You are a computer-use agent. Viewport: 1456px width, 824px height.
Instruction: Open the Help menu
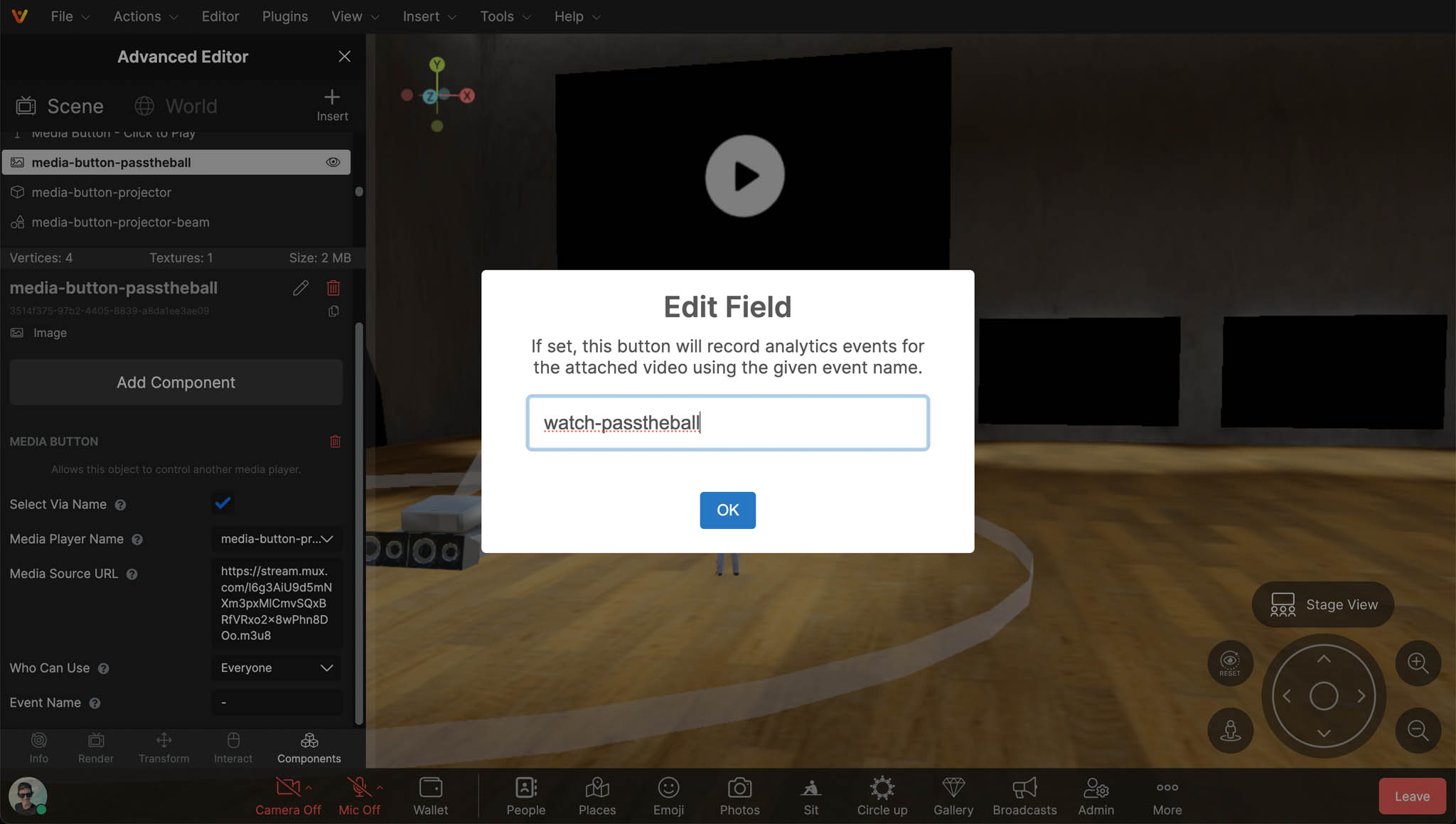coord(577,16)
